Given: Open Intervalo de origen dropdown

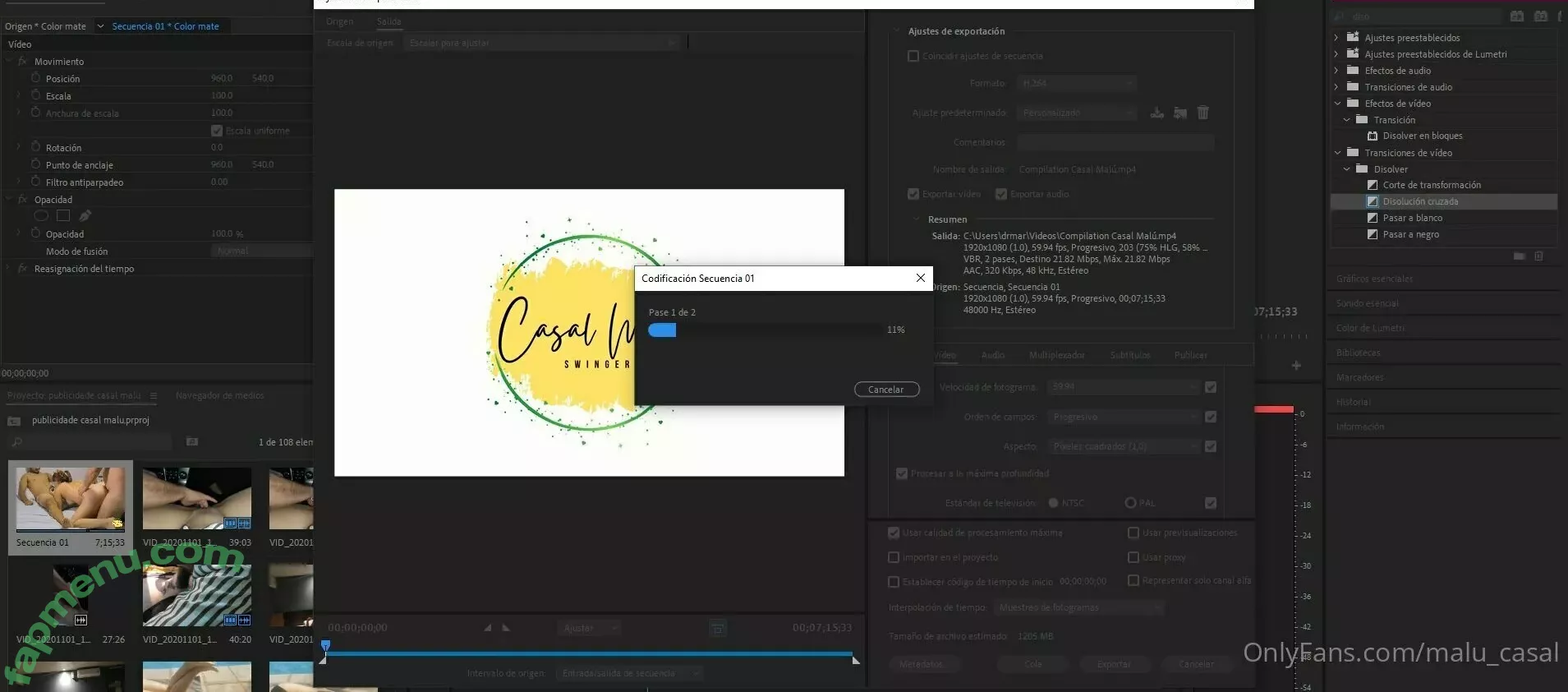Looking at the screenshot, I should (x=630, y=673).
